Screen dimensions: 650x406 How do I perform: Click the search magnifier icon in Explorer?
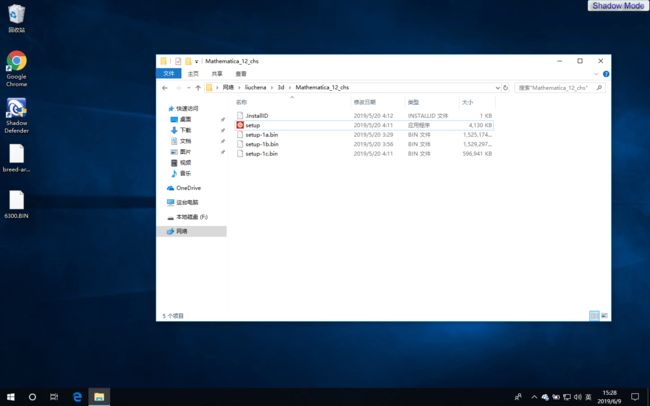coord(599,88)
